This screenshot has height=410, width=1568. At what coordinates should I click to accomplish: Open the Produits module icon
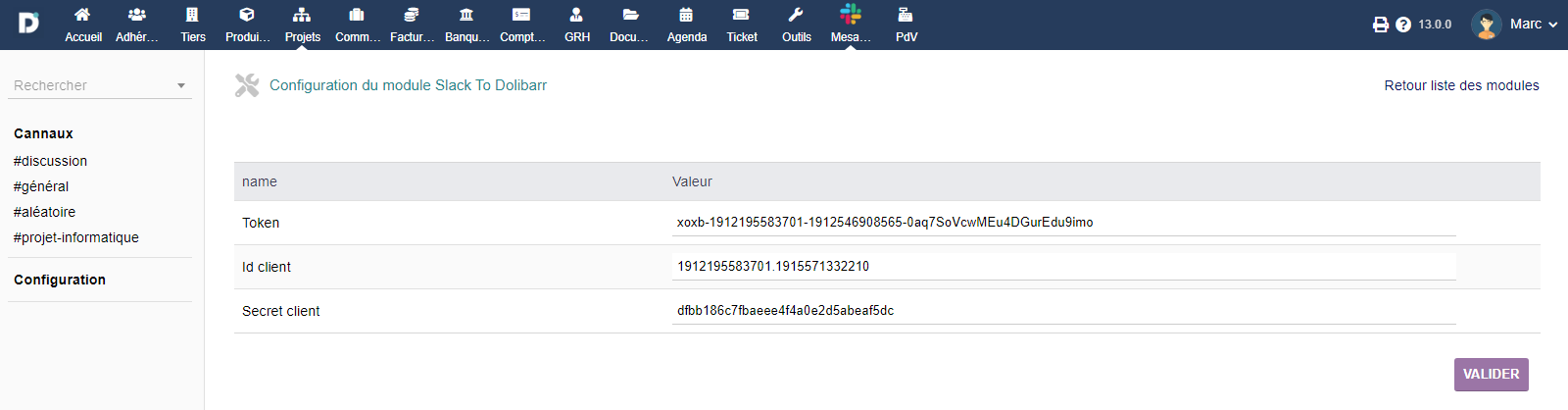tap(247, 15)
